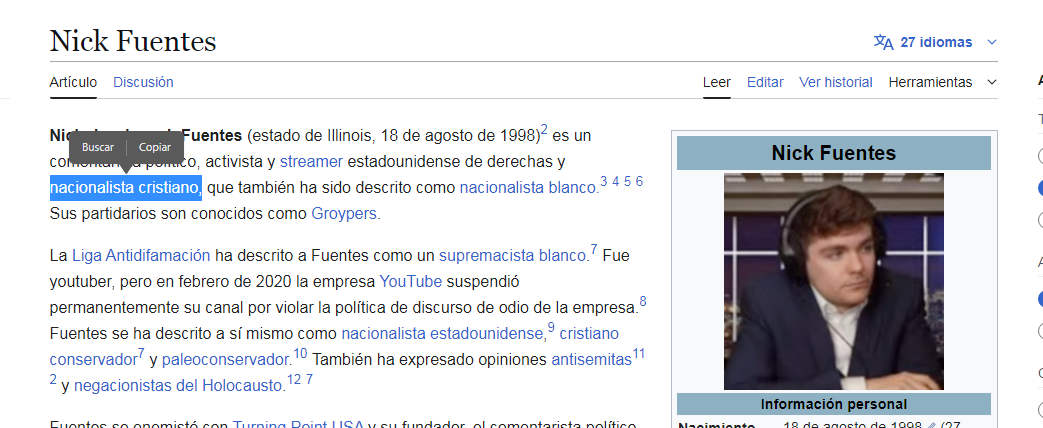The height and width of the screenshot is (428, 1043).
Task: Follow the Groypers link
Action: click(345, 213)
